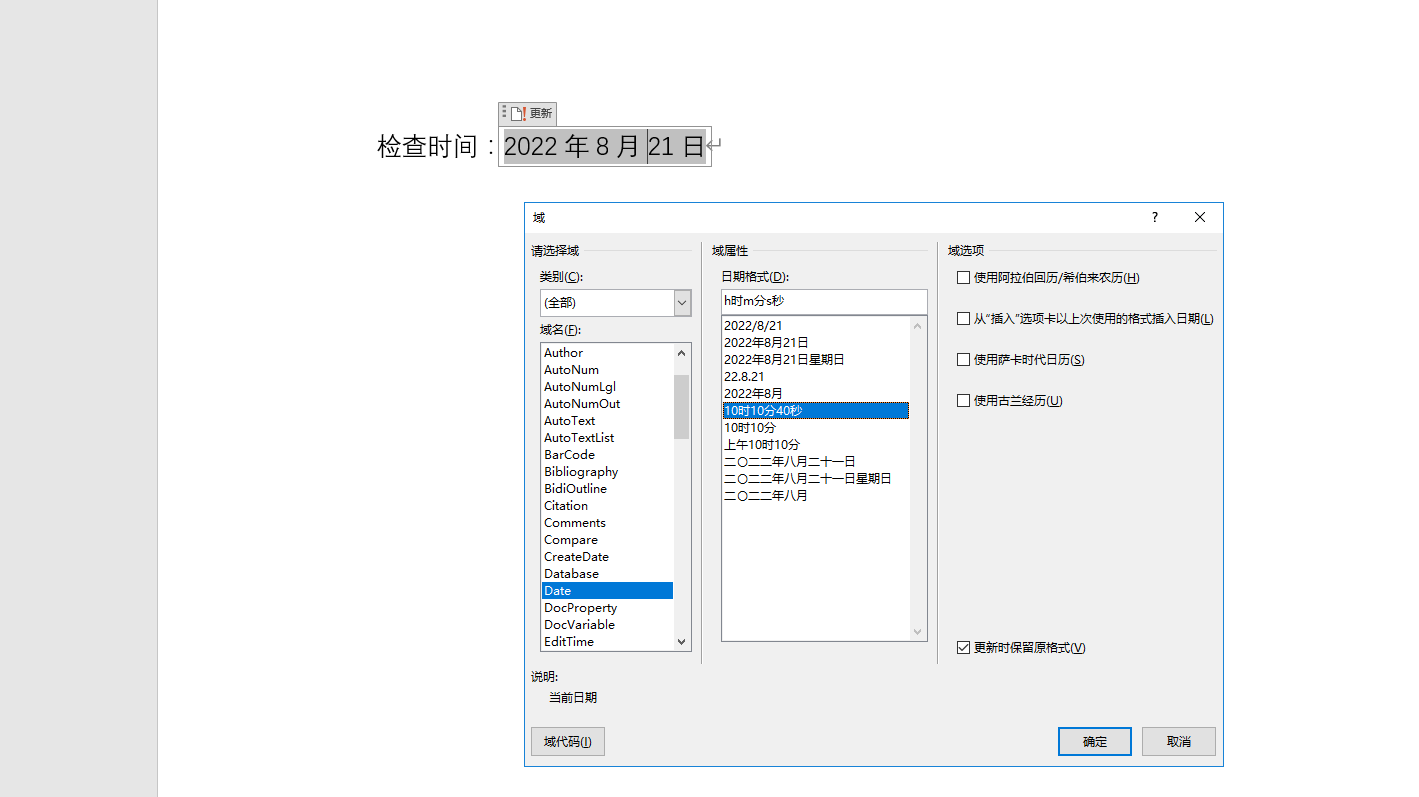Select Database field name

607,574
